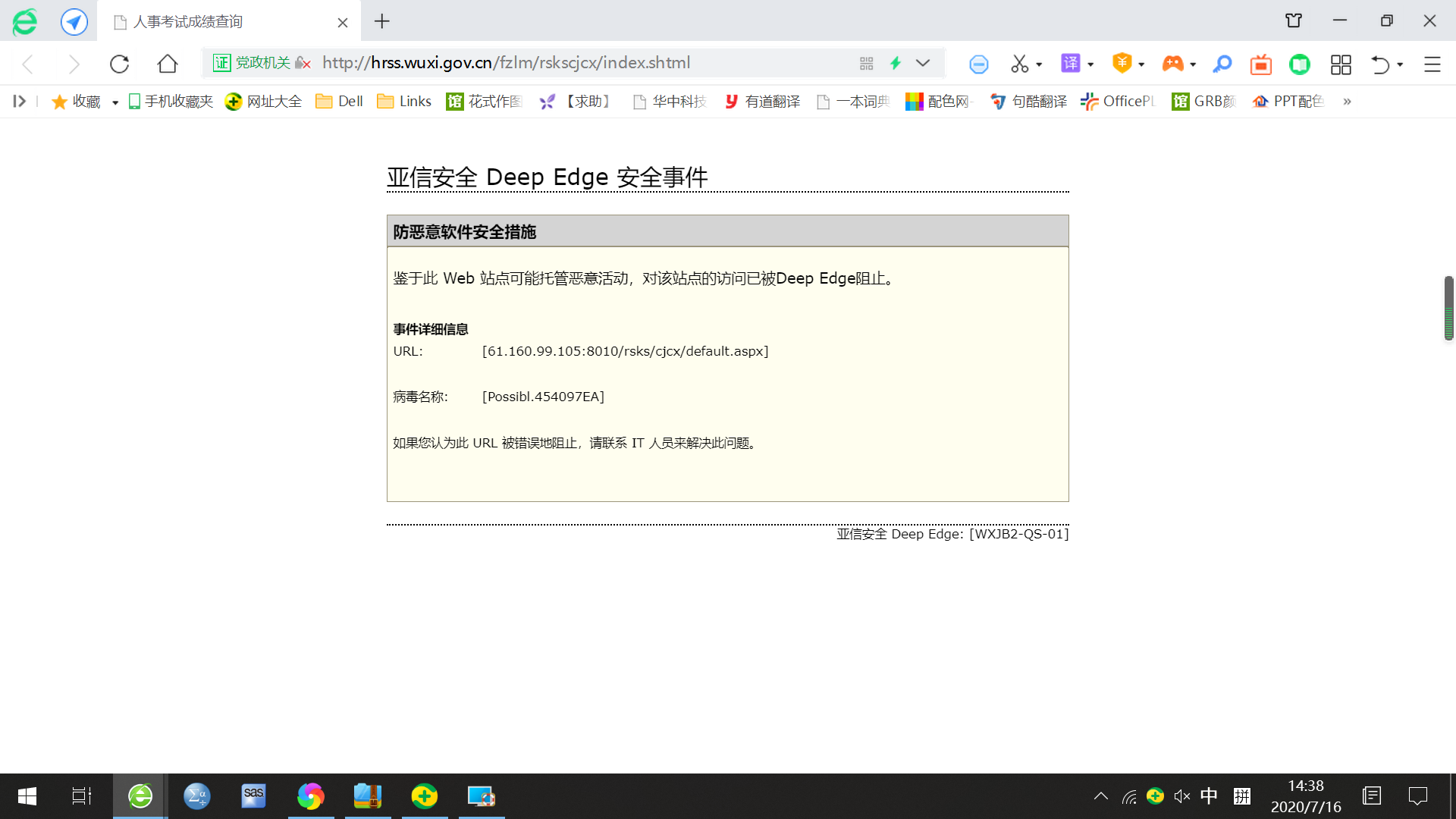The image size is (1456, 819).
Task: Open the notification center speech bubble
Action: tap(1417, 796)
